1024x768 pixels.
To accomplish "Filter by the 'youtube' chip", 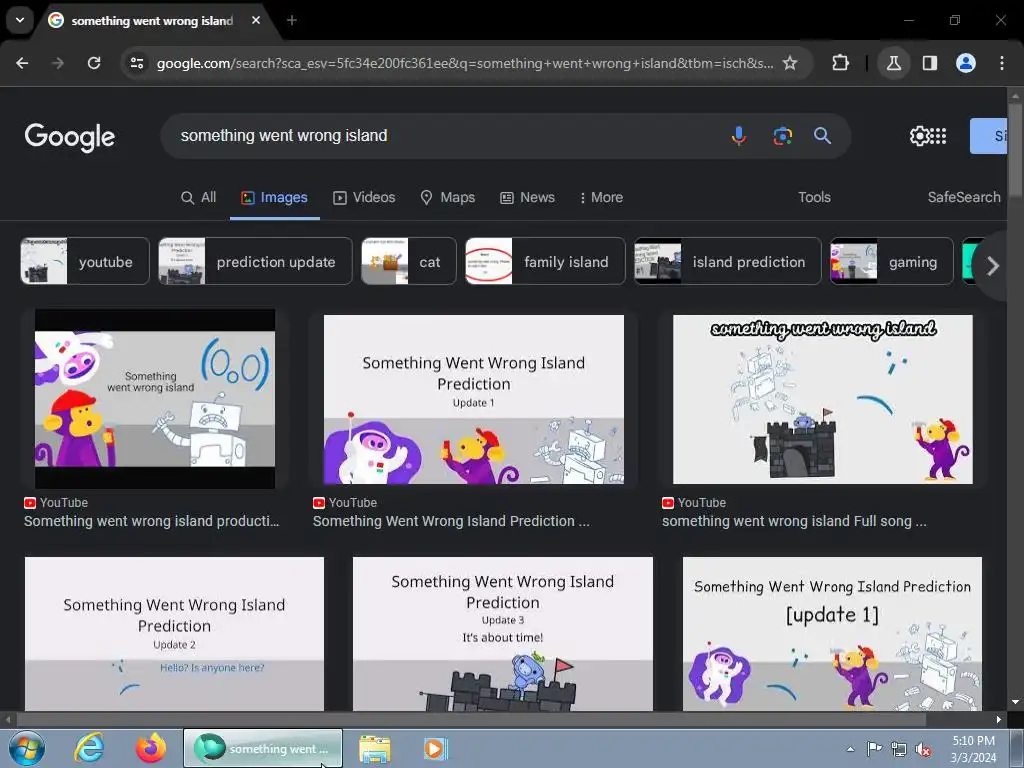I will click(85, 261).
